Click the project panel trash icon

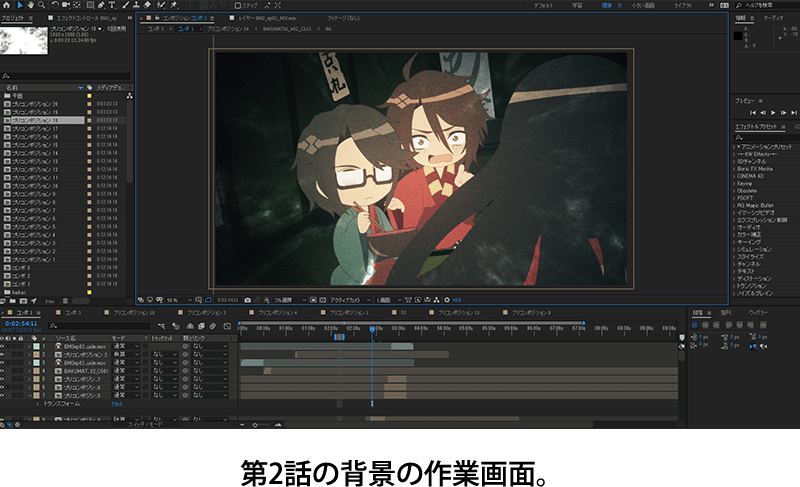pyautogui.click(x=65, y=301)
